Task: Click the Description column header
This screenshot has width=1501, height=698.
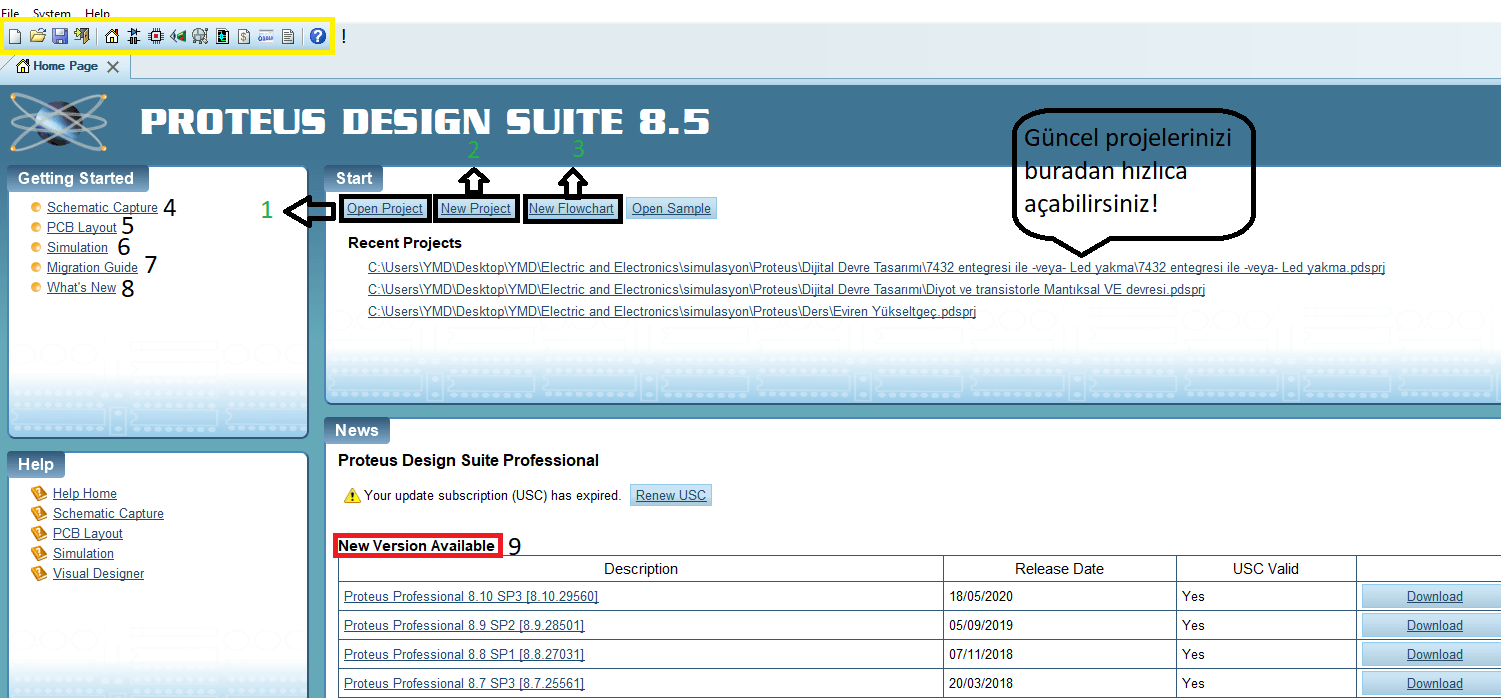Action: 641,569
